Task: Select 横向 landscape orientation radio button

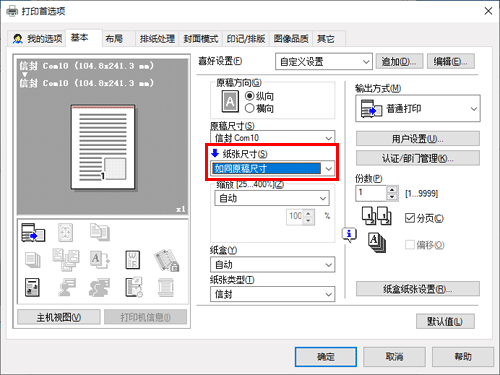Action: click(x=250, y=108)
